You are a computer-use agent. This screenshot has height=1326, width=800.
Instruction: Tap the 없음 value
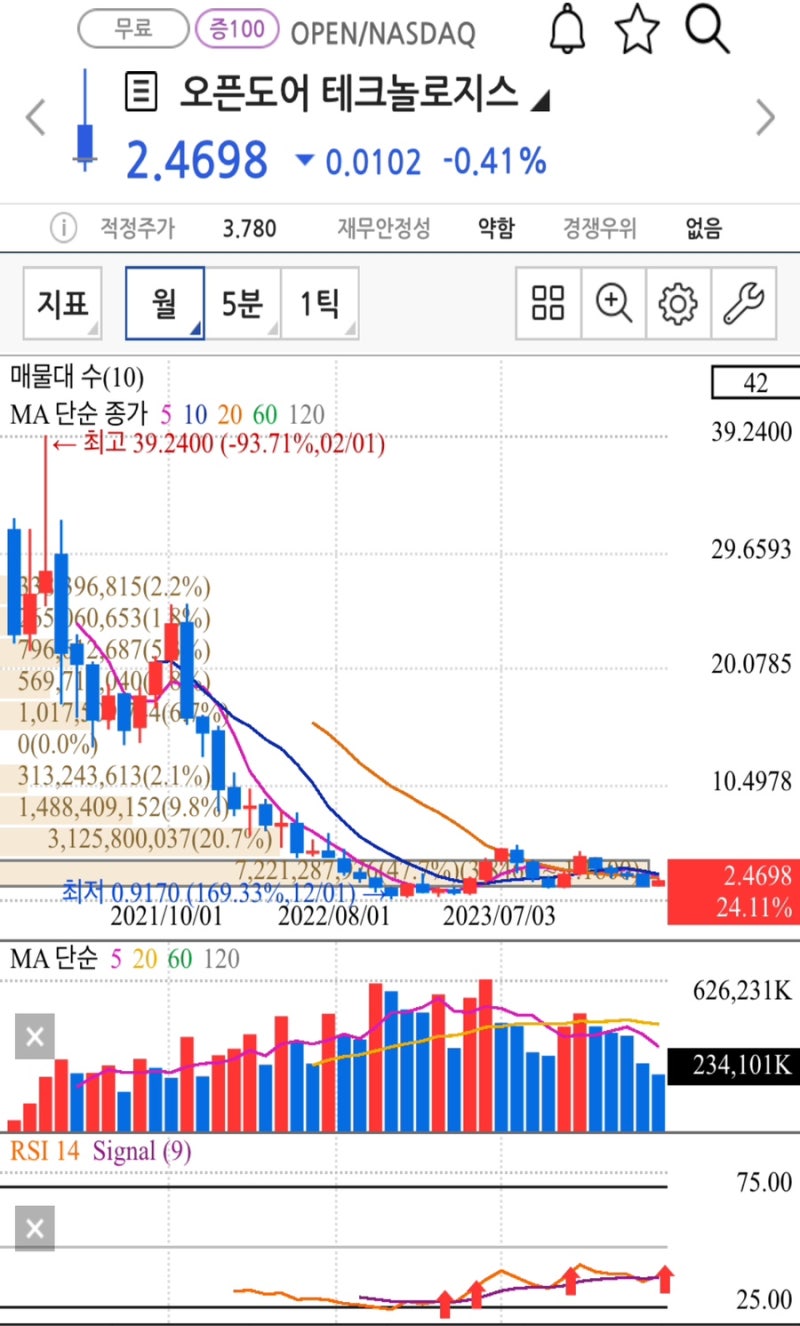coord(704,229)
